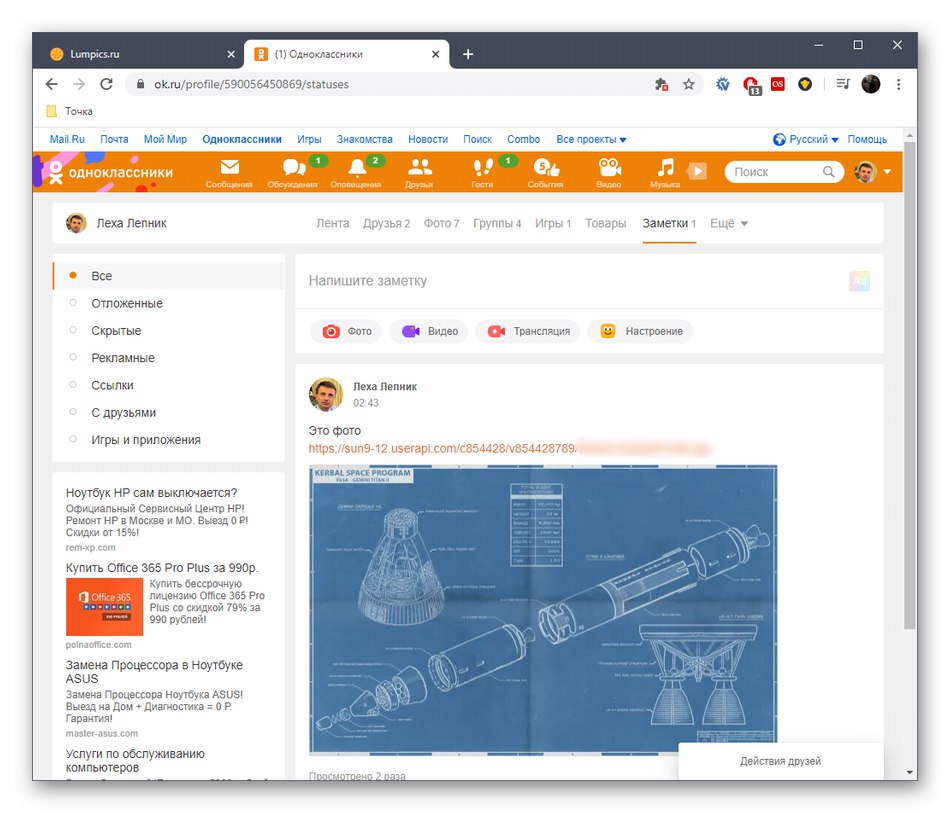Bookmark page with star icon
Image resolution: width=950 pixels, height=813 pixels.
[x=689, y=84]
